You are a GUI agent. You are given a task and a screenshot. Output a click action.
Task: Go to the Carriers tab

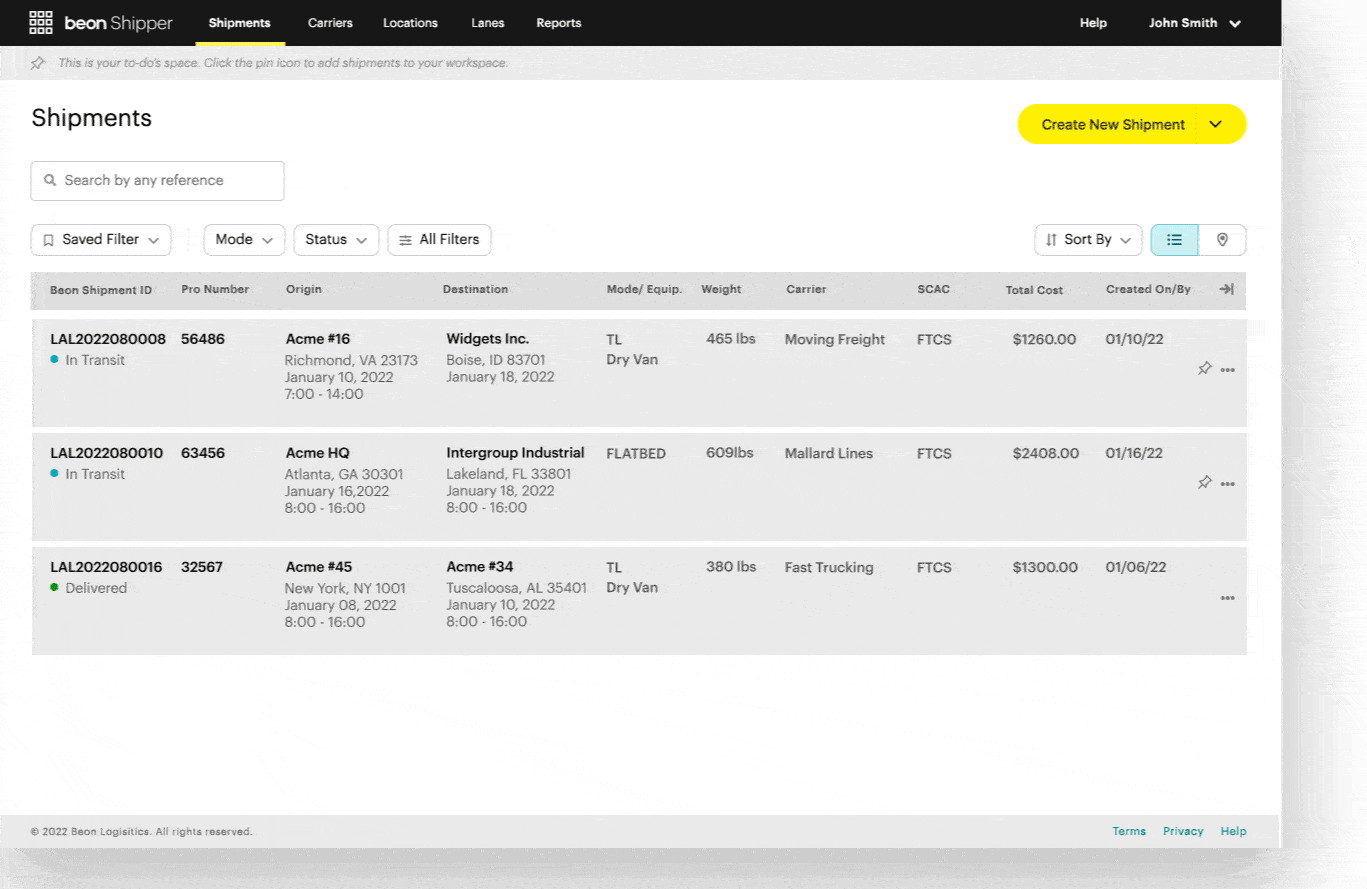(x=330, y=23)
